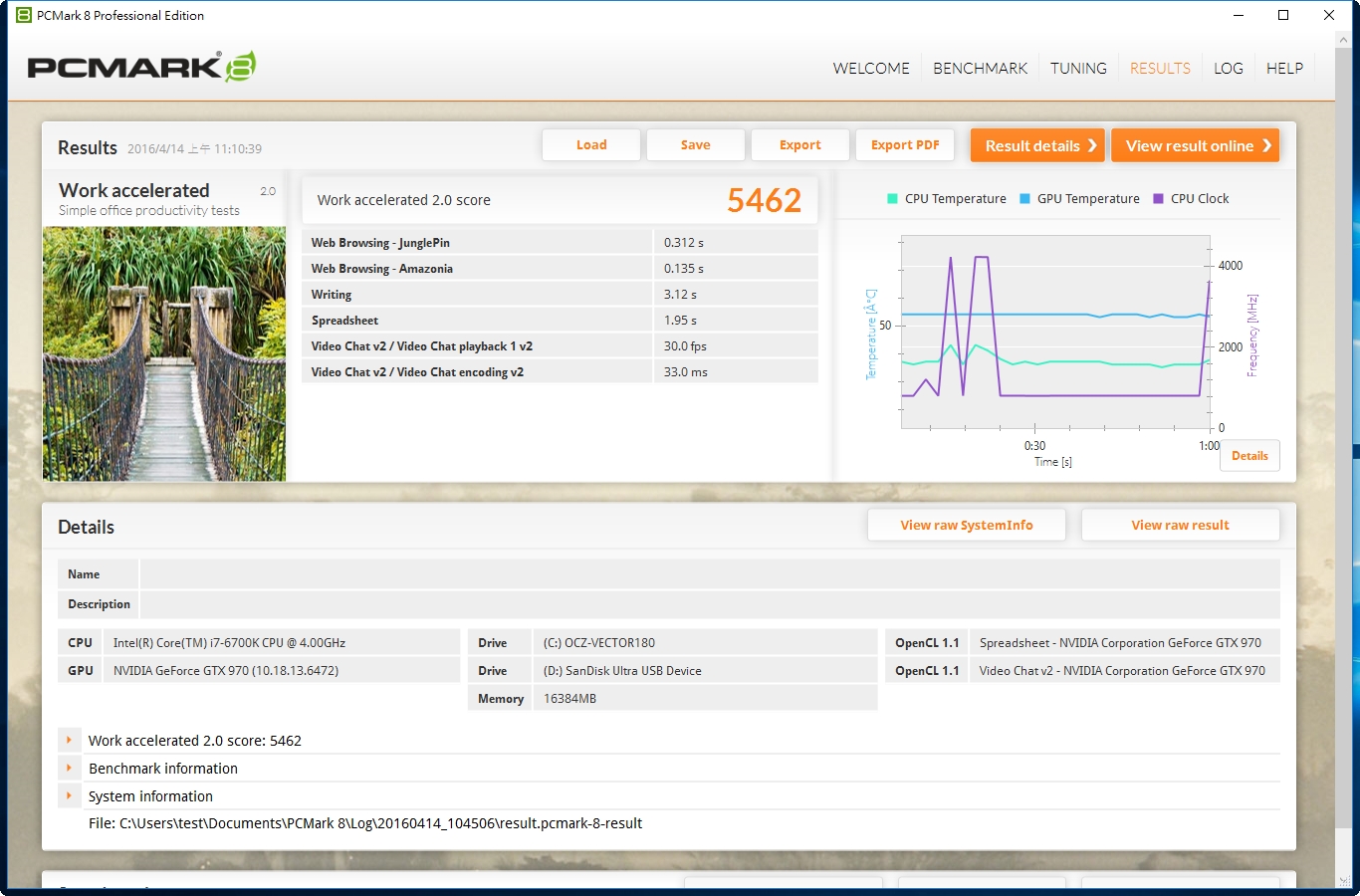The image size is (1360, 896).
Task: Click the temperature and clock chart
Action: pyautogui.click(x=1056, y=333)
